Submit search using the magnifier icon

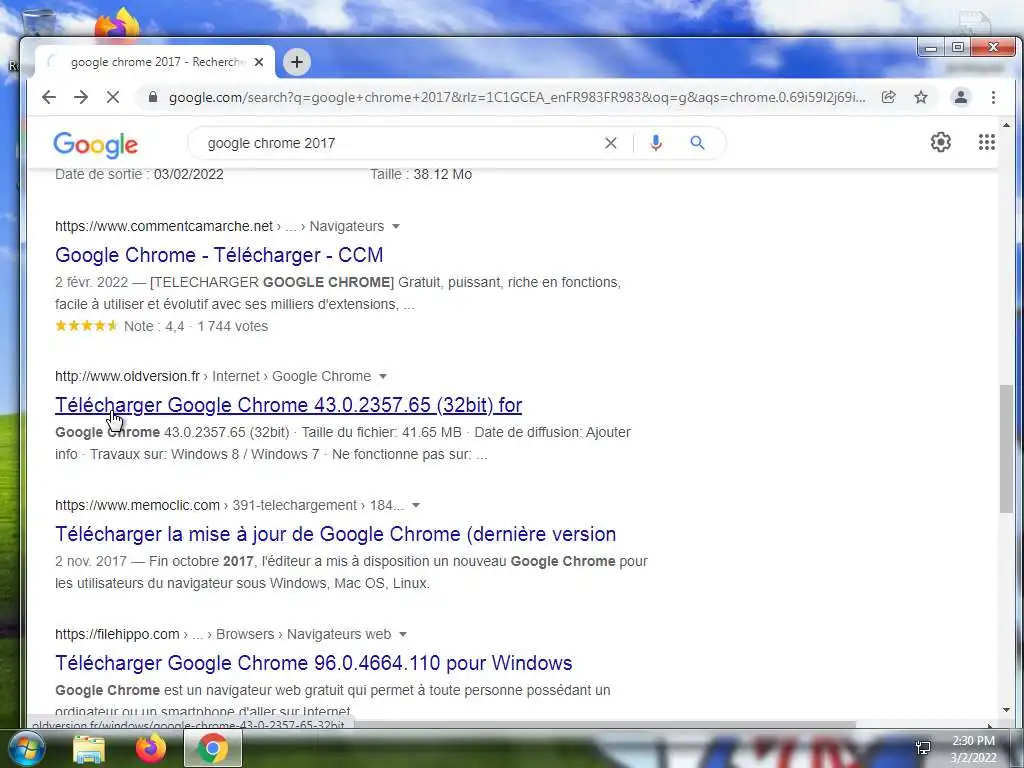pyautogui.click(x=697, y=143)
